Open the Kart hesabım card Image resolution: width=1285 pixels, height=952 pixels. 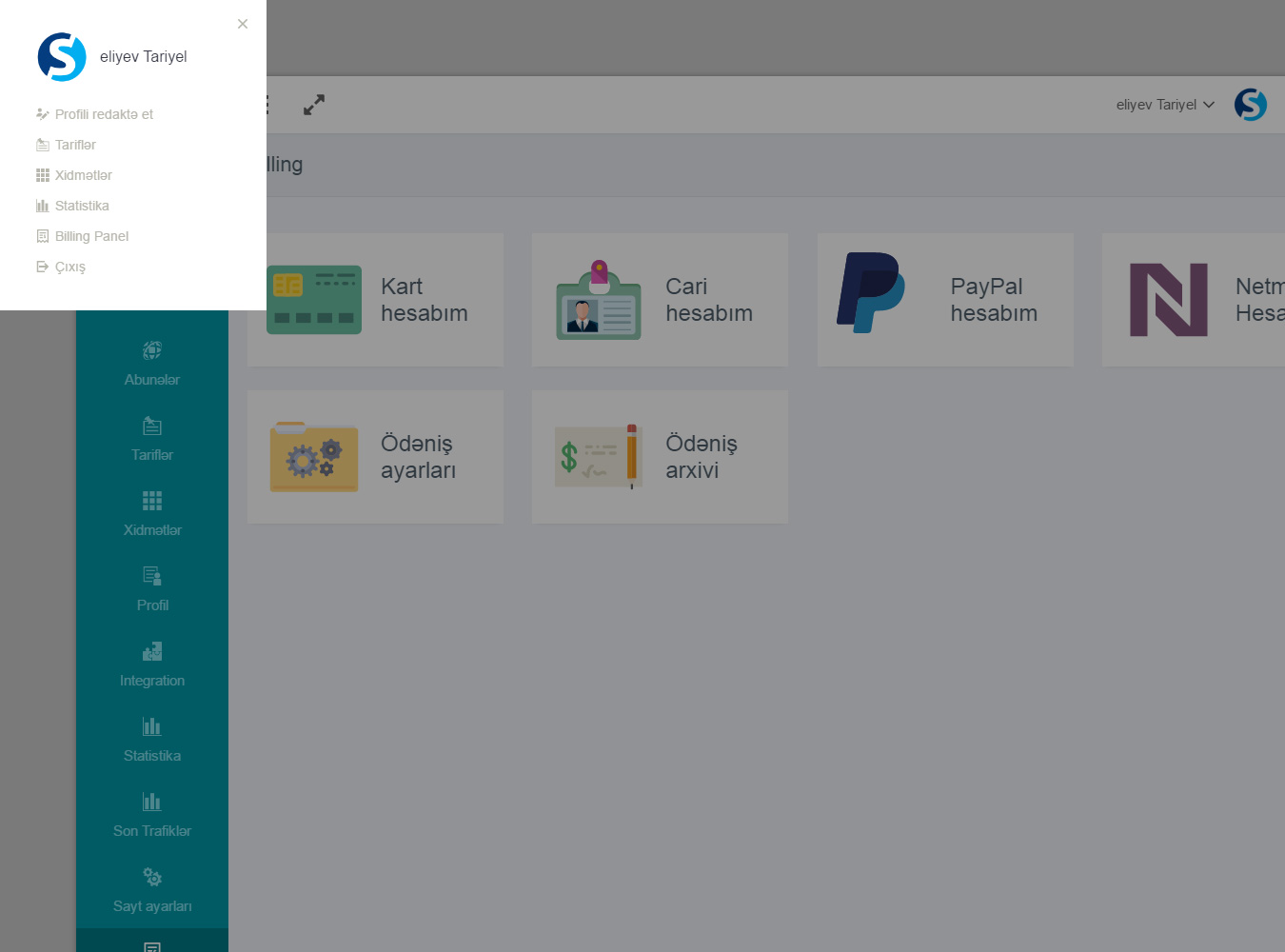coord(375,300)
